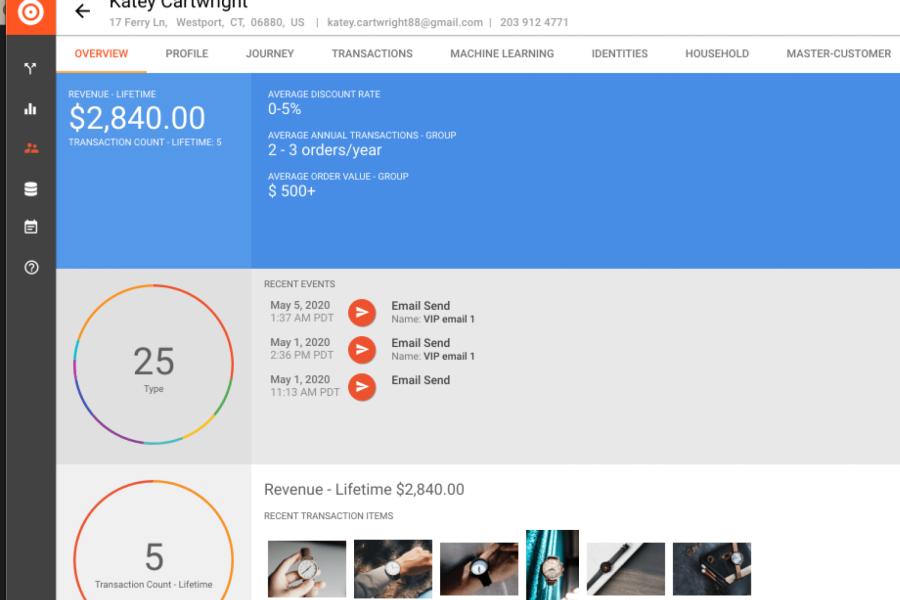Select the Transactions tab
Image resolution: width=900 pixels, height=600 pixels.
point(372,54)
